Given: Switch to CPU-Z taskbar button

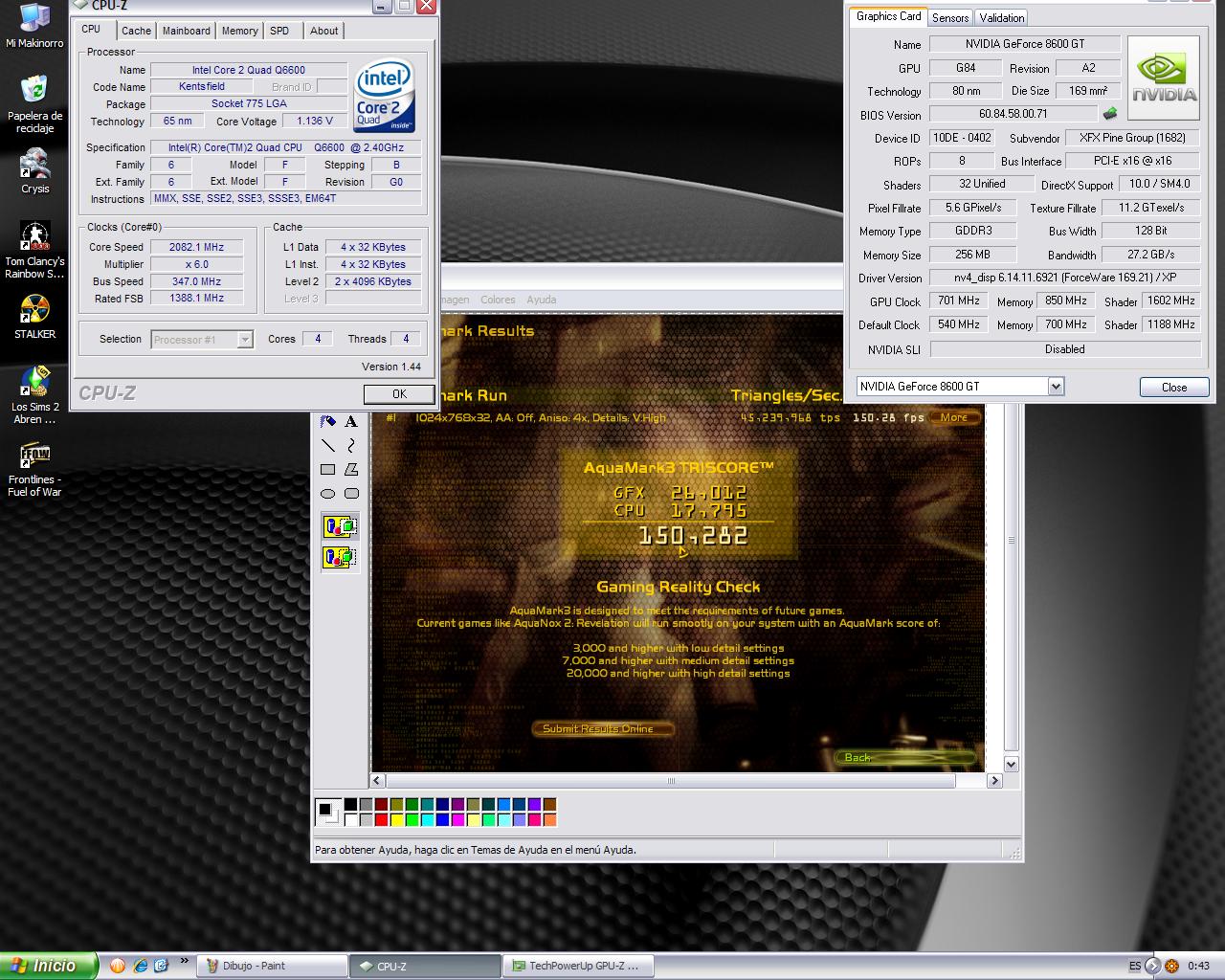Looking at the screenshot, I should (424, 966).
